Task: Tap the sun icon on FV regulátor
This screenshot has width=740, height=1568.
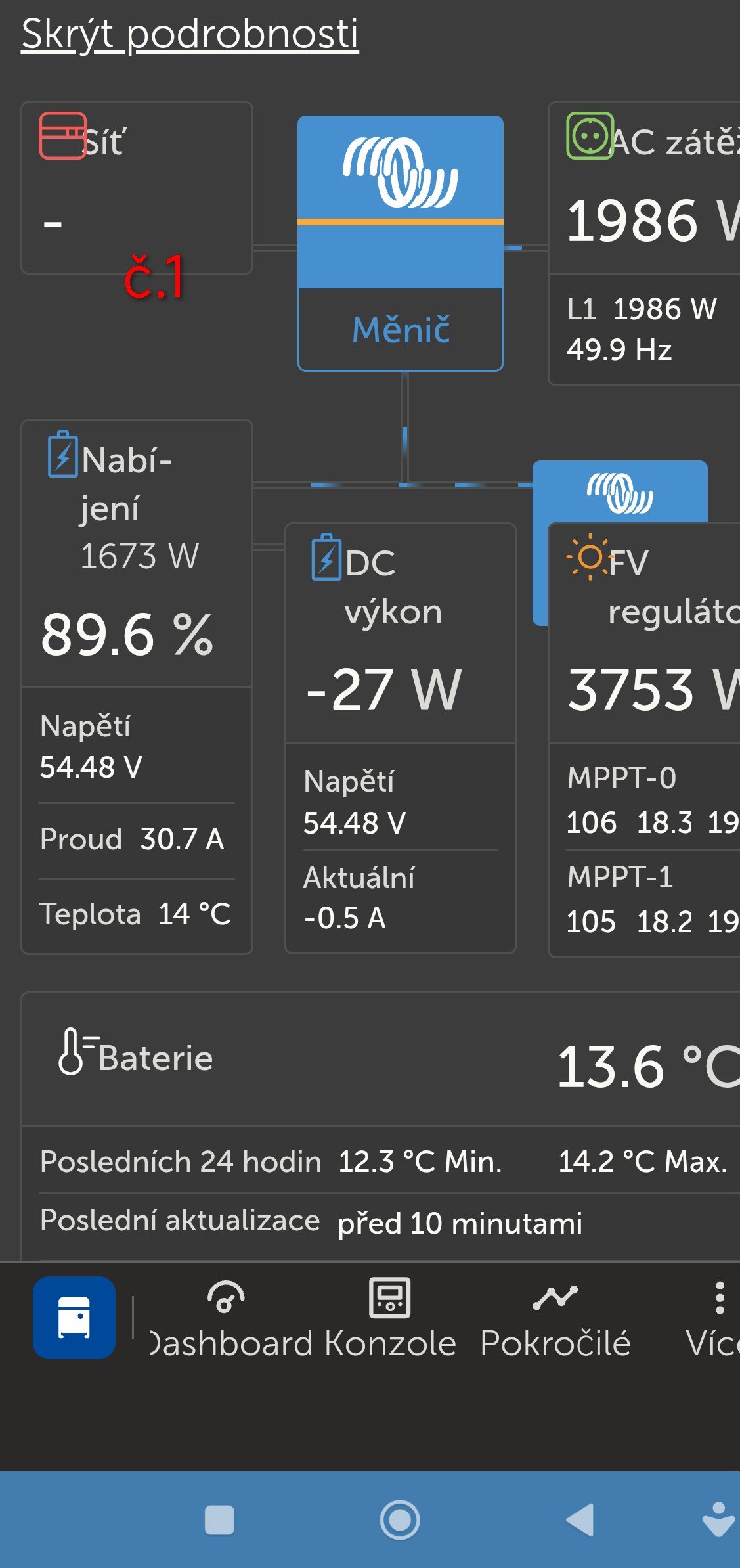Action: click(589, 557)
